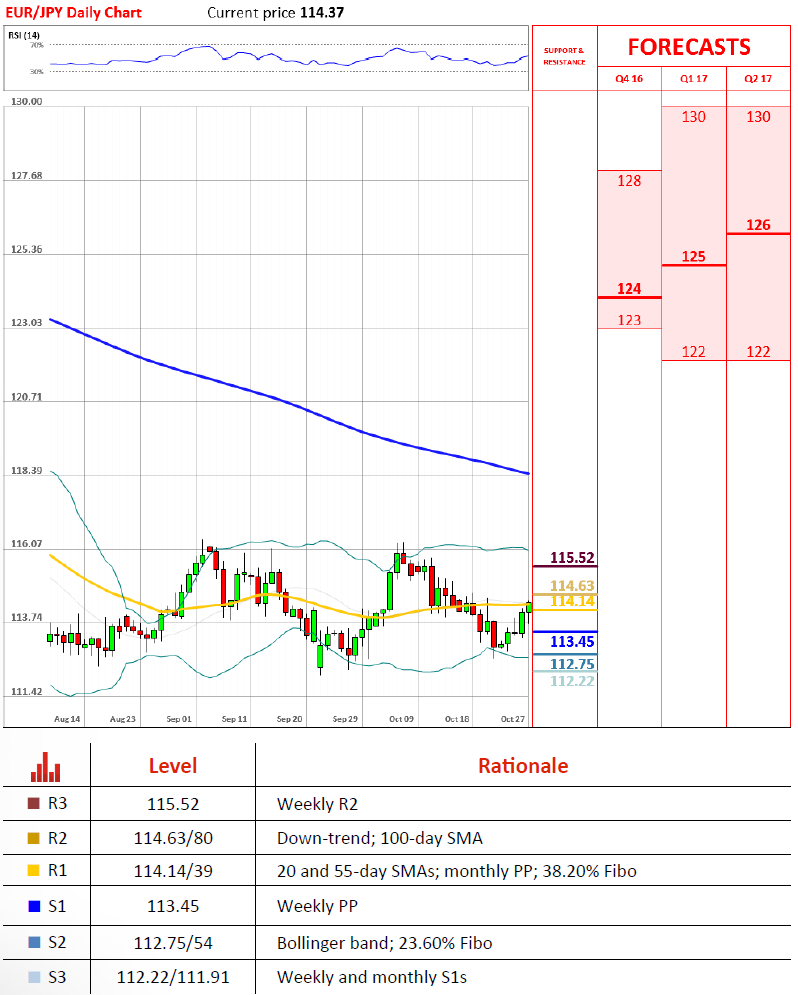
Task: Click the 118.39 price axis label
Action: (27, 470)
